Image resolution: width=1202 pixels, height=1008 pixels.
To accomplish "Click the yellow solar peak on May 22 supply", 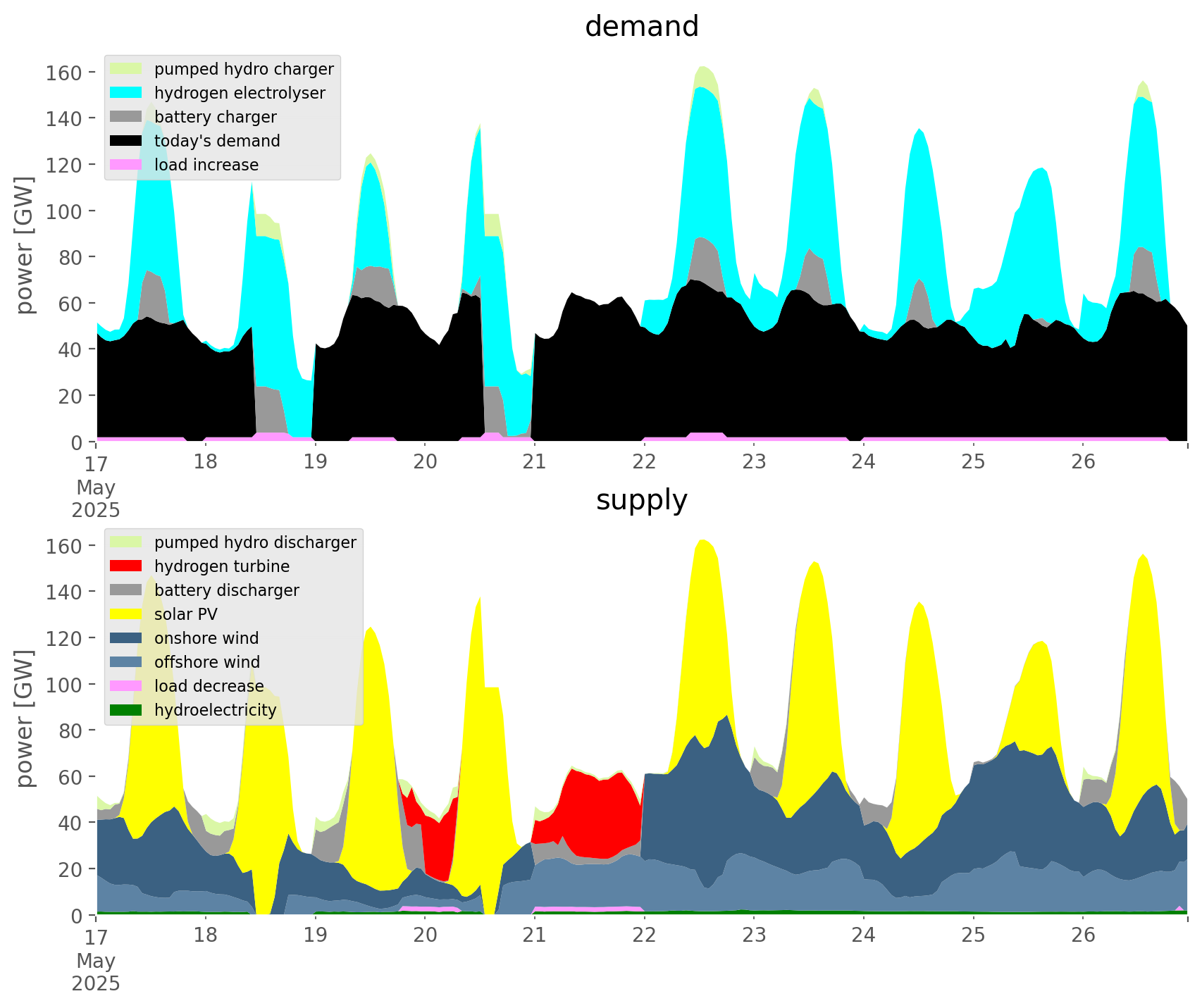I will coord(702,634).
